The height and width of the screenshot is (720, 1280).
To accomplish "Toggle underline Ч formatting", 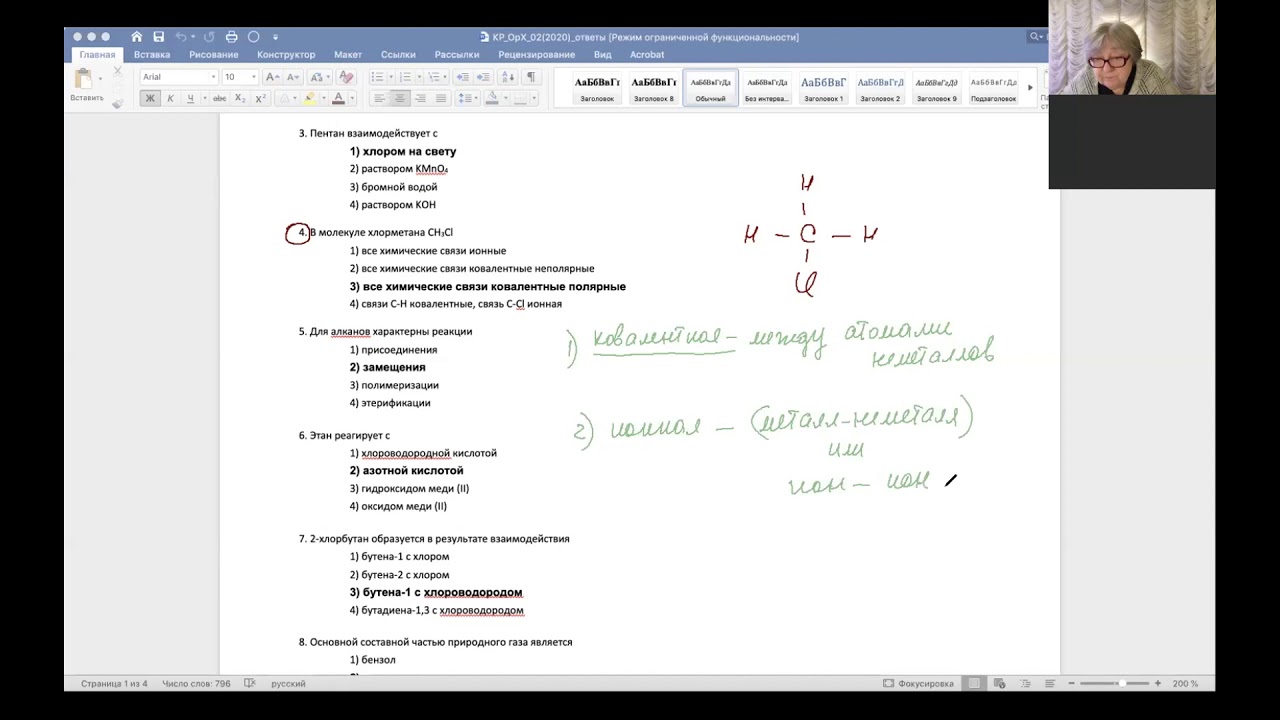I will pos(190,98).
